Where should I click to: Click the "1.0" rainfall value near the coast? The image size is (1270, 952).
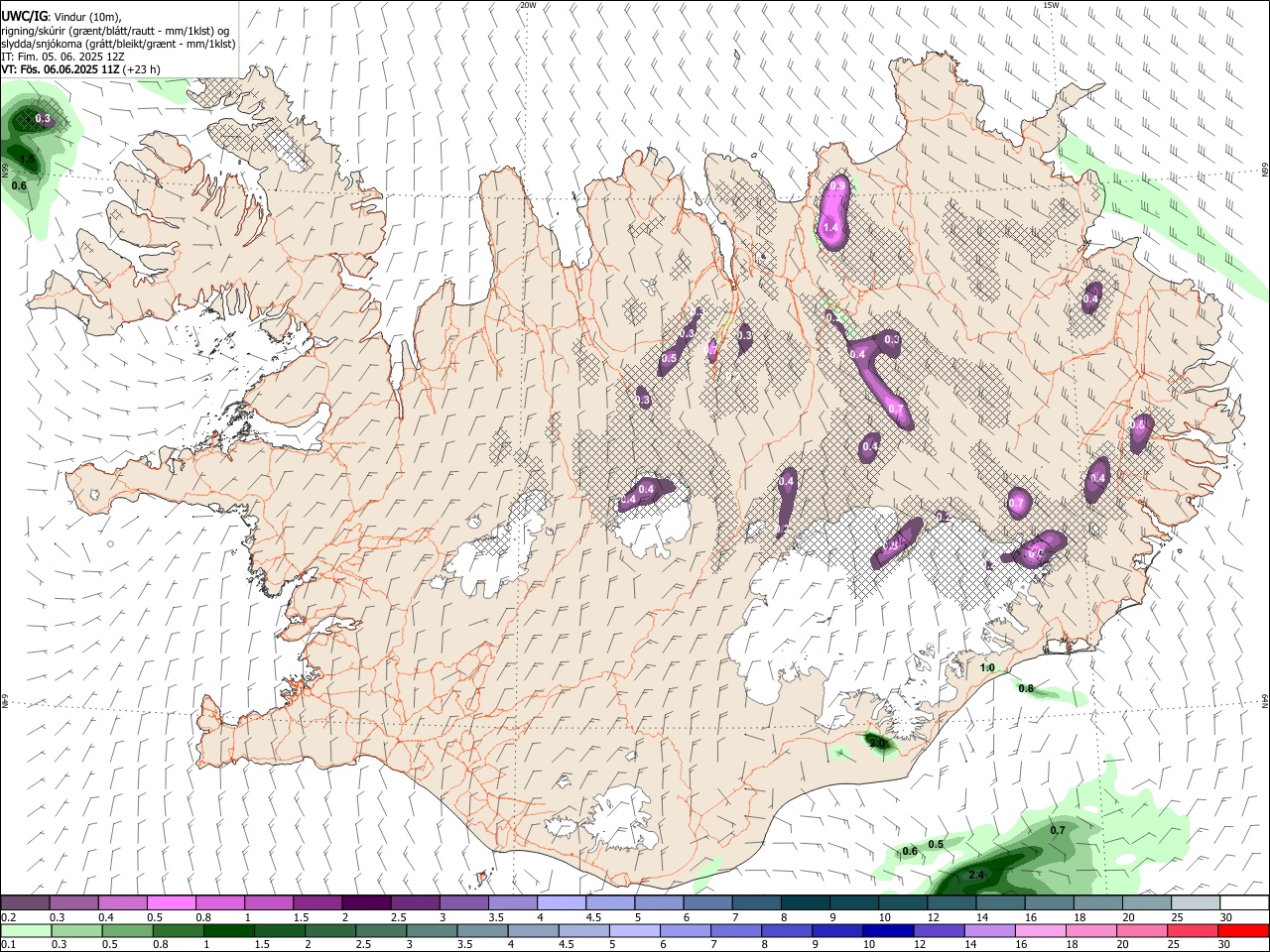987,667
